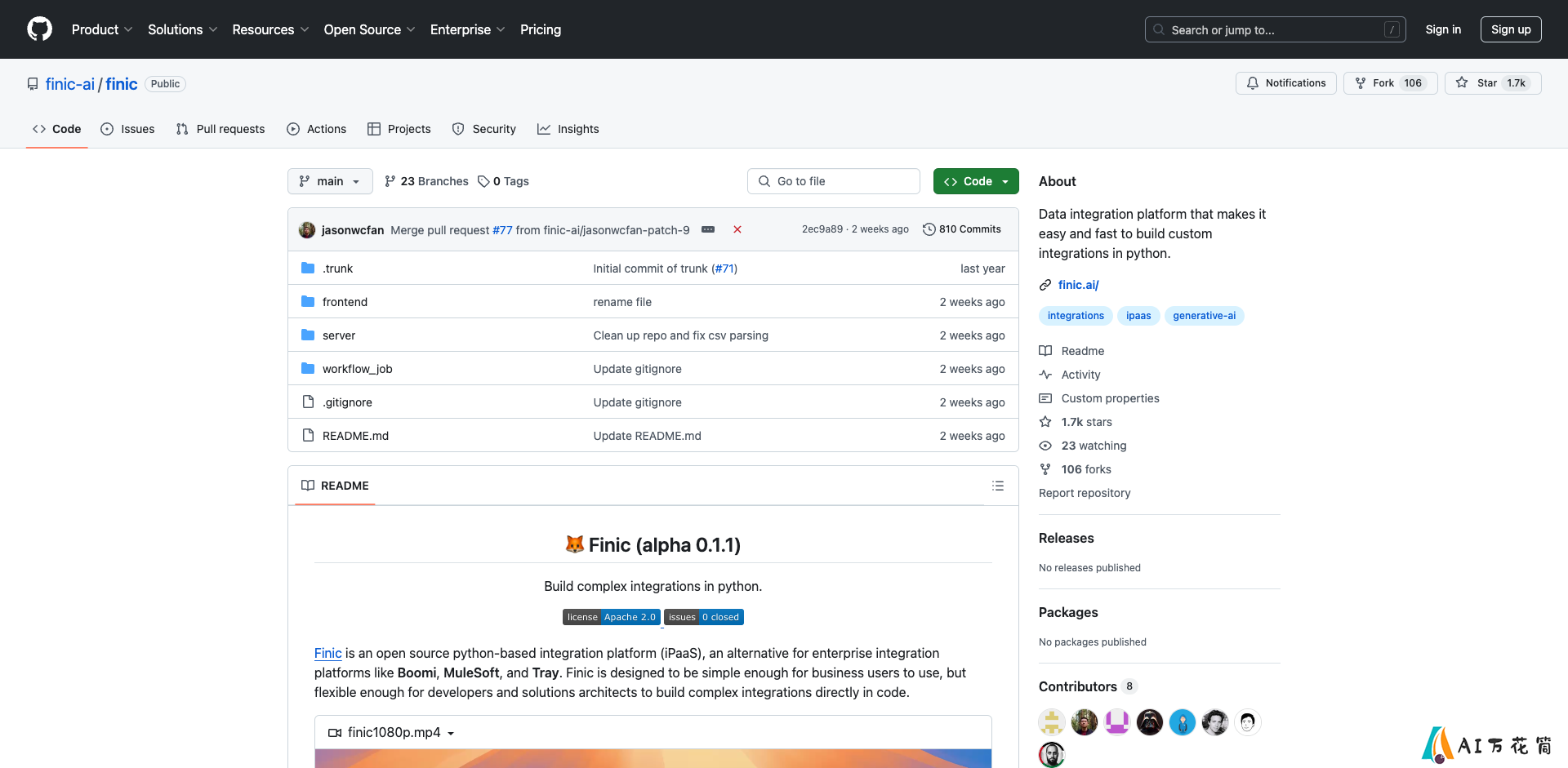
Task: View the 106 forks link
Action: click(x=1076, y=469)
